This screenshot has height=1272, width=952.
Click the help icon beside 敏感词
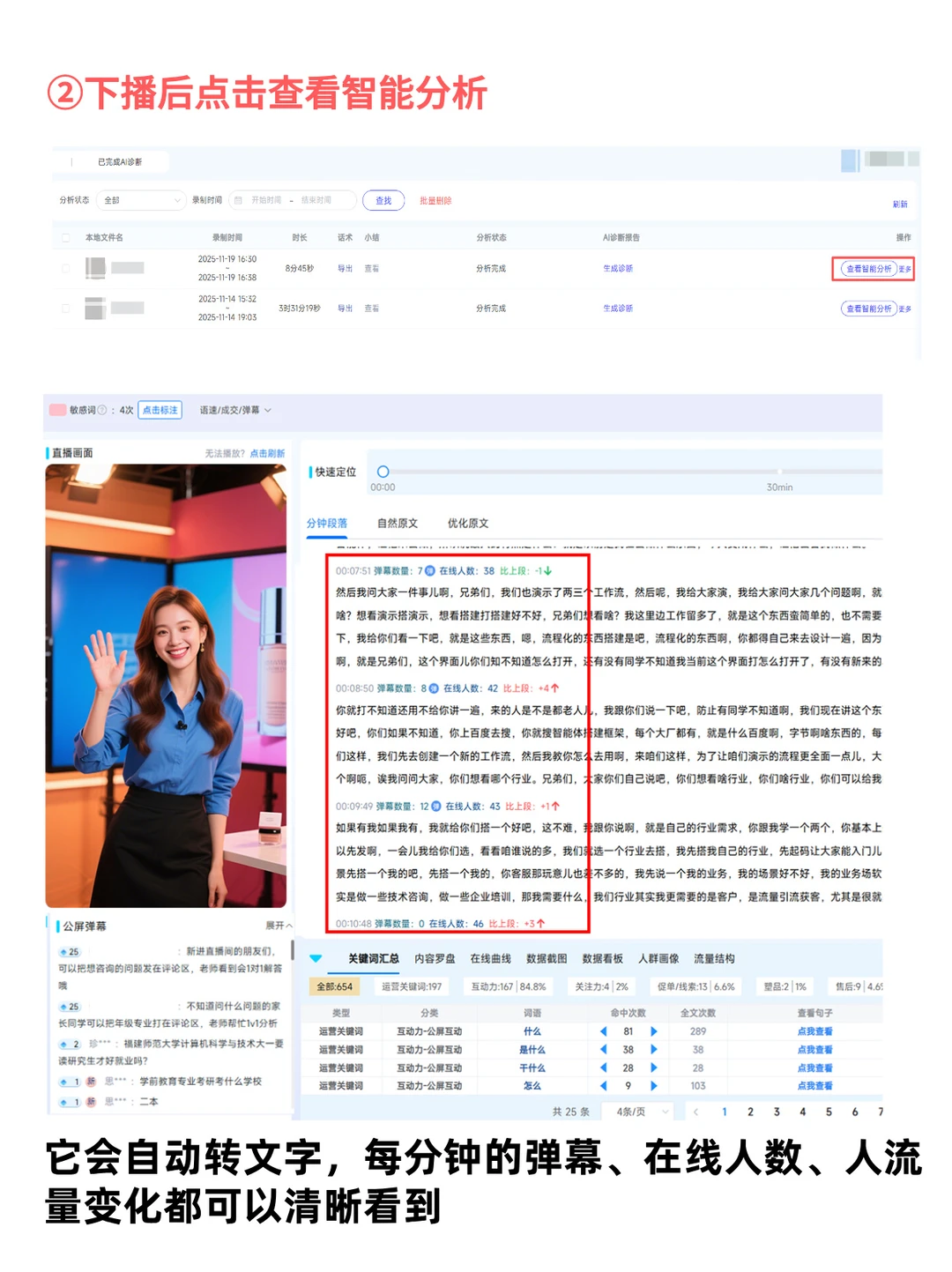pos(102,410)
